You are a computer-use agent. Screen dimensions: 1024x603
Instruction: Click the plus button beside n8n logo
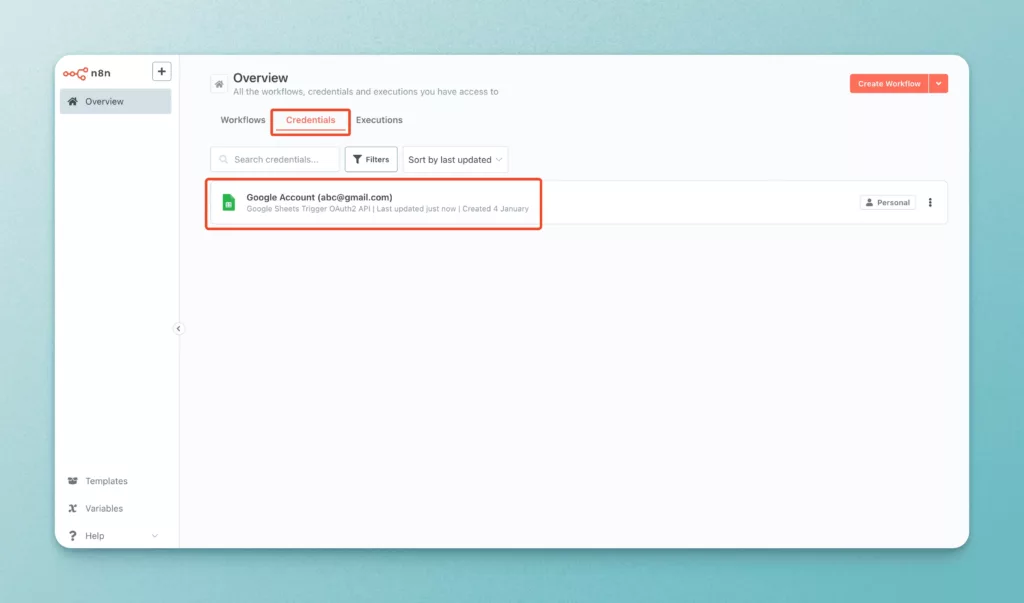pos(161,71)
